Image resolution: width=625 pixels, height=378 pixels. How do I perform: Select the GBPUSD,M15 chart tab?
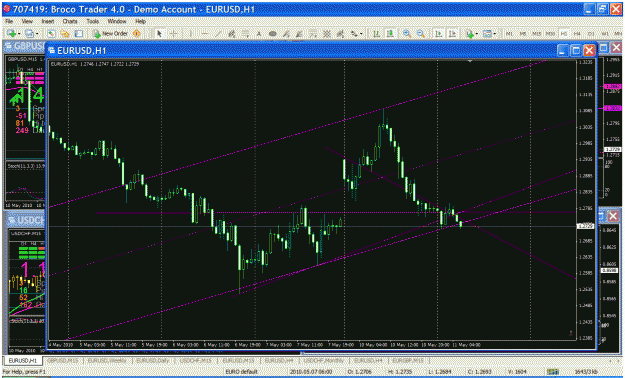[x=62, y=360]
